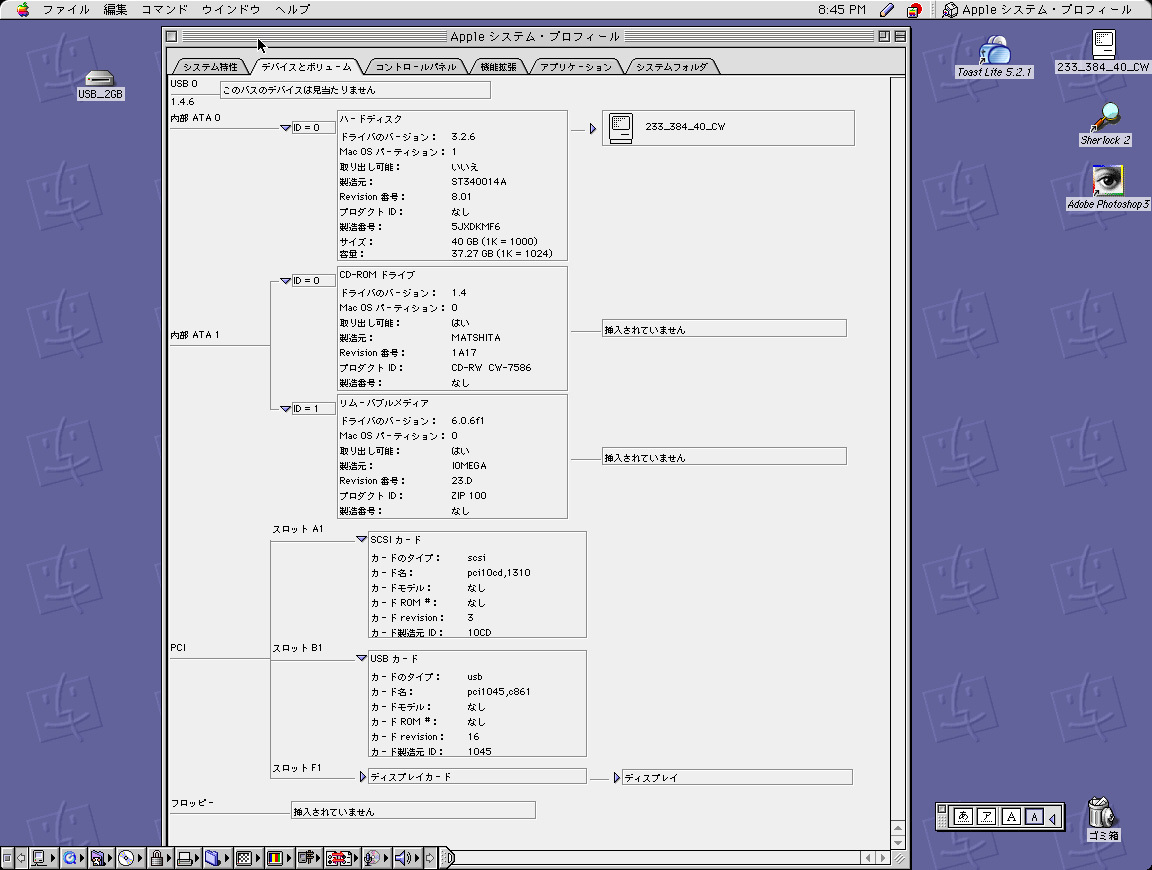Collapse the USB カード details
Image resolution: width=1152 pixels, height=870 pixels.
(x=361, y=658)
